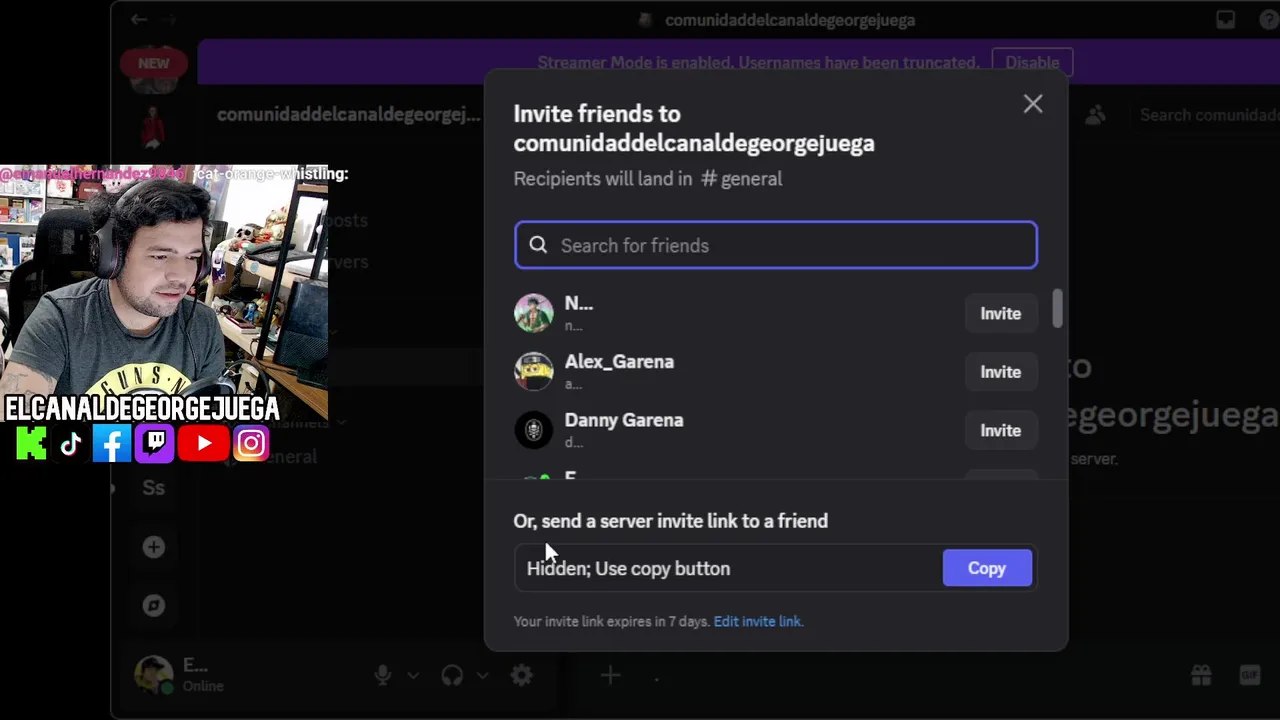The width and height of the screenshot is (1280, 720).
Task: Select Danny Garena's avatar
Action: (x=534, y=430)
